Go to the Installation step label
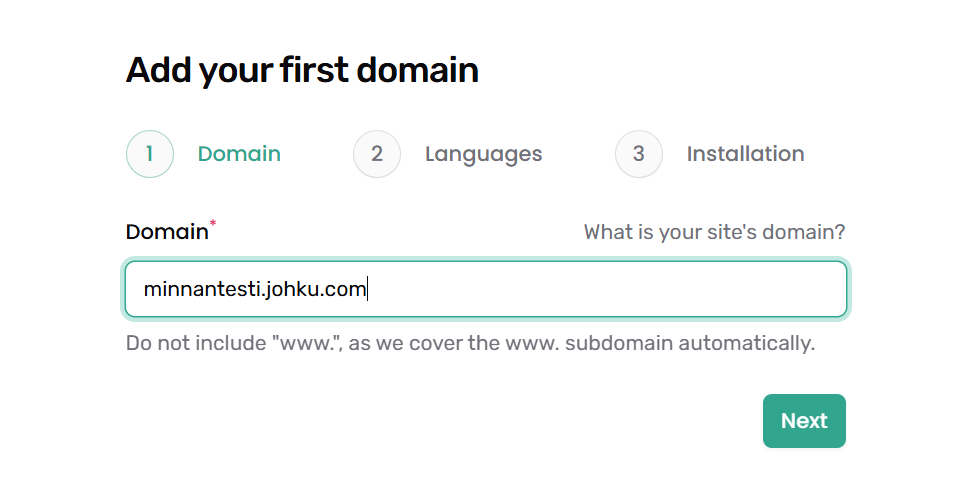Image resolution: width=966 pixels, height=503 pixels. pyautogui.click(x=745, y=154)
